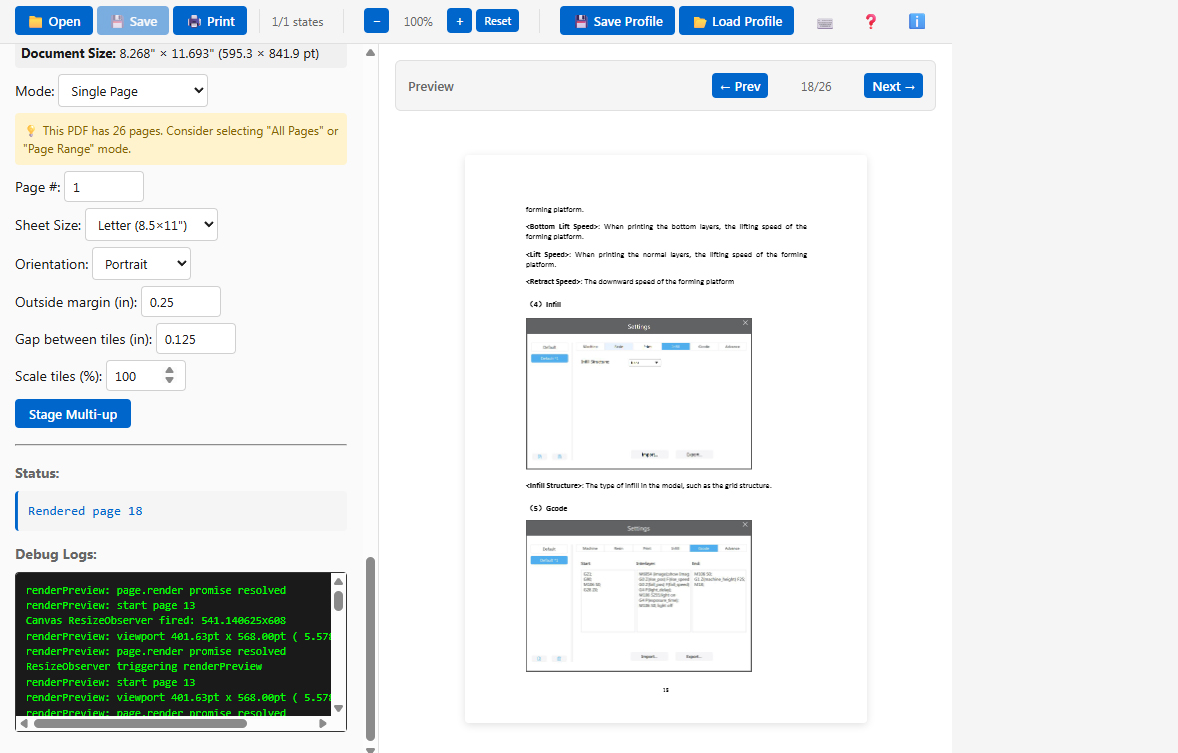Open the Orientation dropdown

[141, 264]
